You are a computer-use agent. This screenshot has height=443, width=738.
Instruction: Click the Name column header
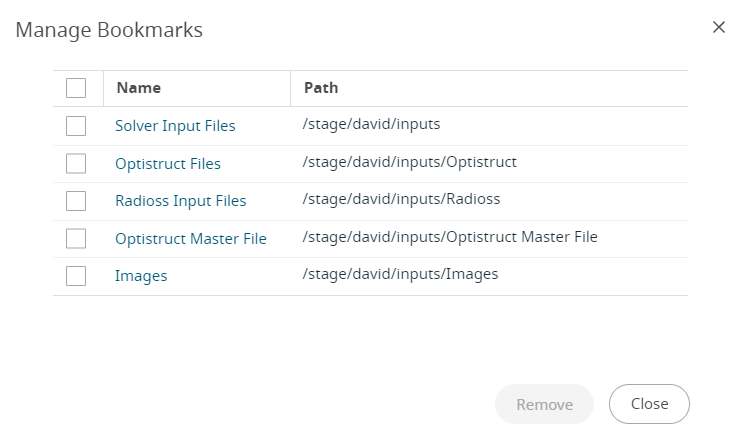point(139,88)
